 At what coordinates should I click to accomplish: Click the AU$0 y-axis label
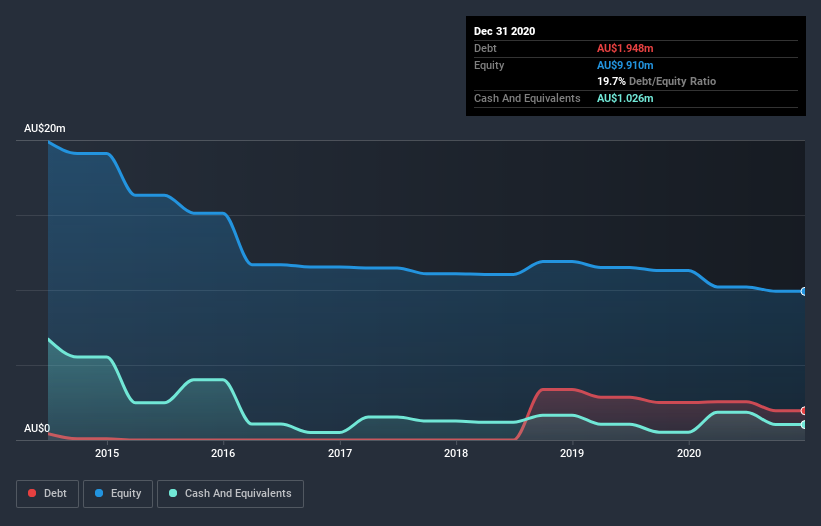coord(37,429)
